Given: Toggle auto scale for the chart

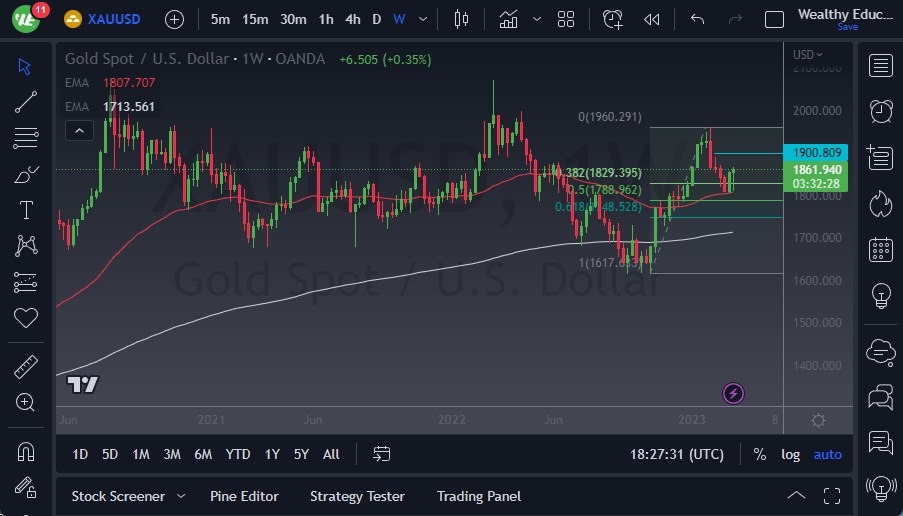Looking at the screenshot, I should click(827, 454).
